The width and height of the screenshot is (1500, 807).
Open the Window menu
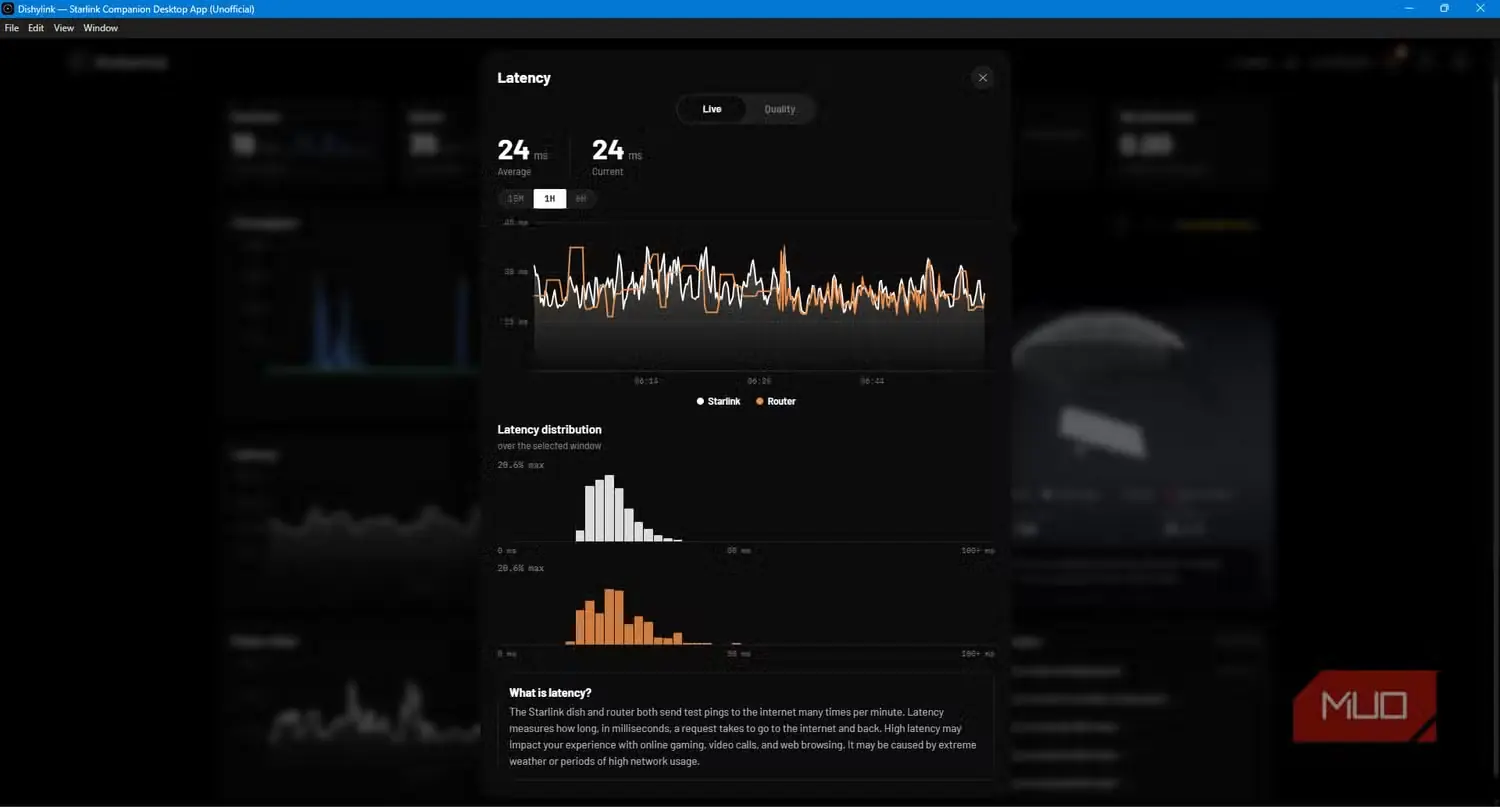101,28
